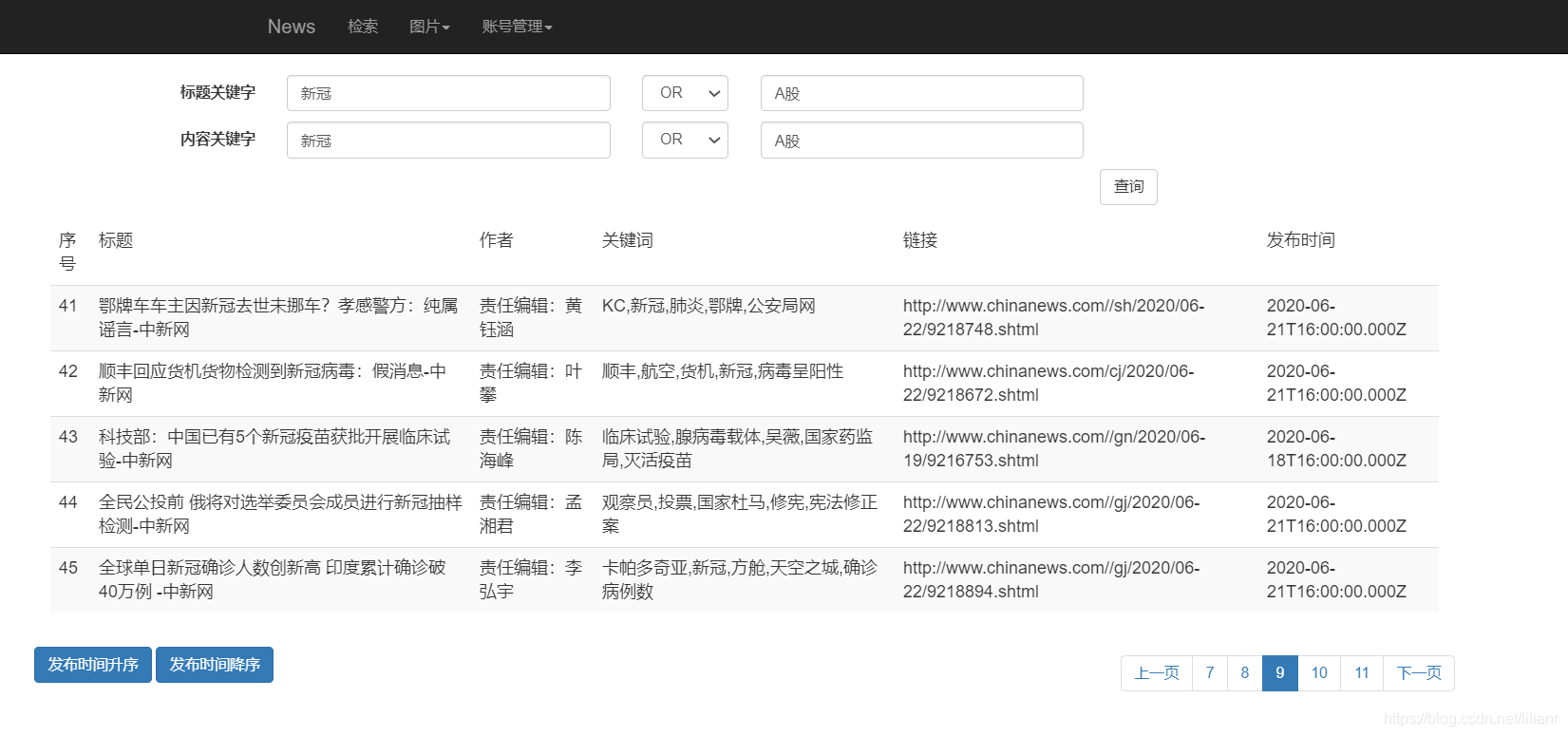Click keywords 卡帕多奇亚,新冠,方舱

(x=740, y=580)
